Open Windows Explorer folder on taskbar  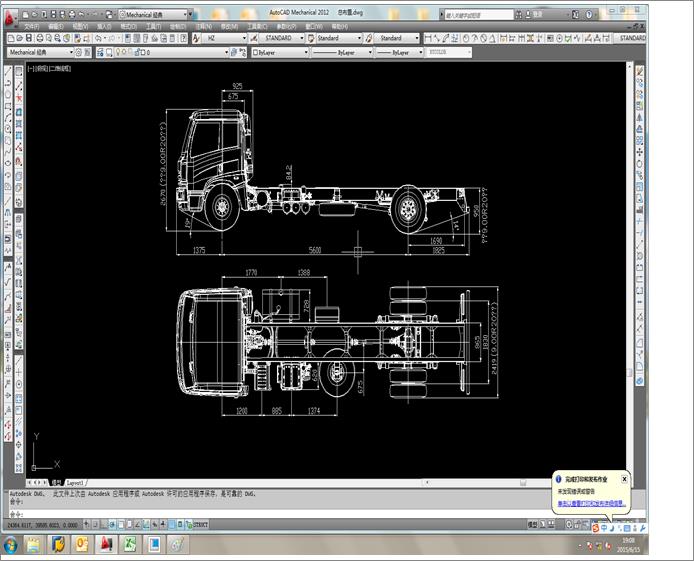pos(34,545)
